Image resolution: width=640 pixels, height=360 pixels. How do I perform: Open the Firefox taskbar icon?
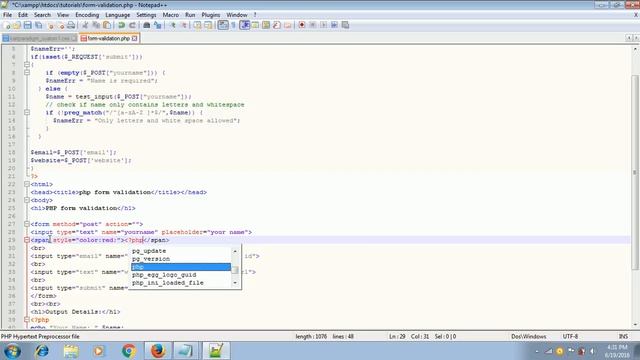[158, 351]
